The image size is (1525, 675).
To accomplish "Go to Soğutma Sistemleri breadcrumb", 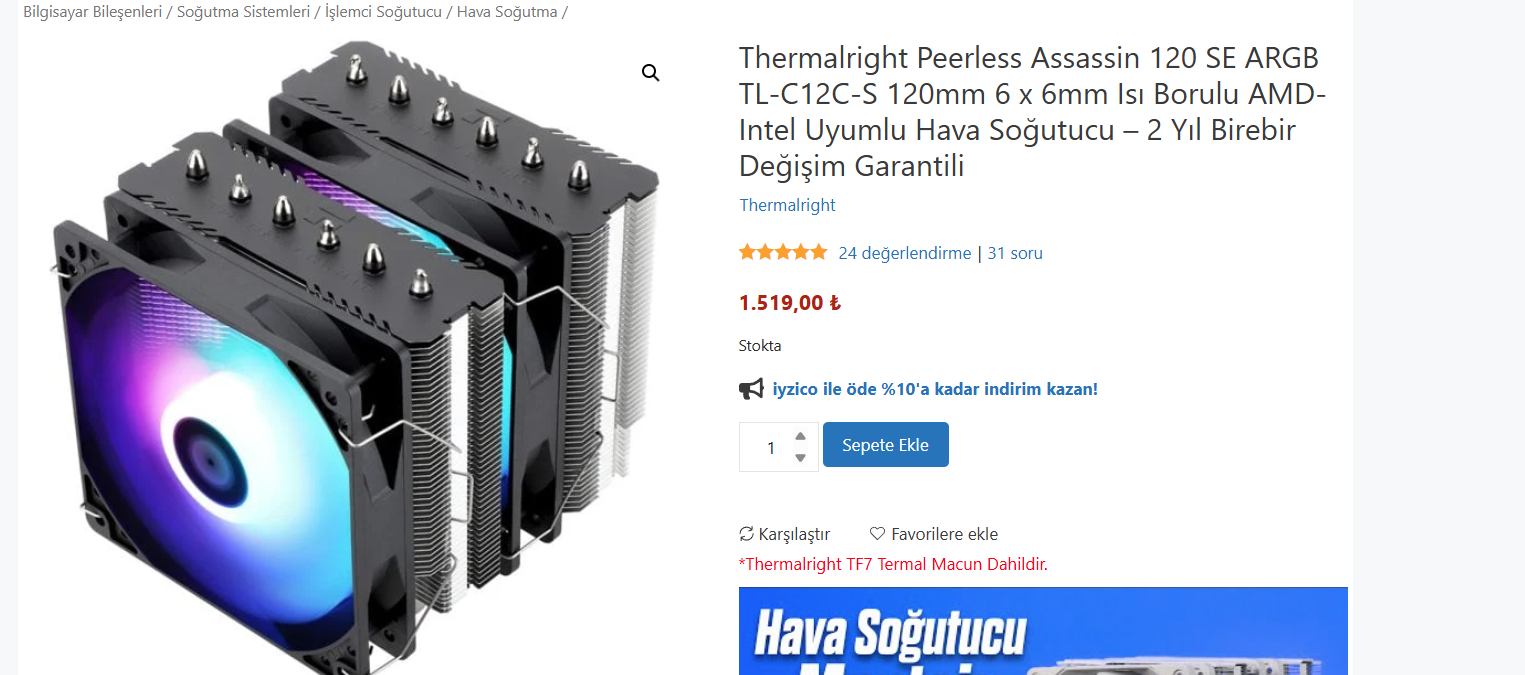I will click(243, 12).
